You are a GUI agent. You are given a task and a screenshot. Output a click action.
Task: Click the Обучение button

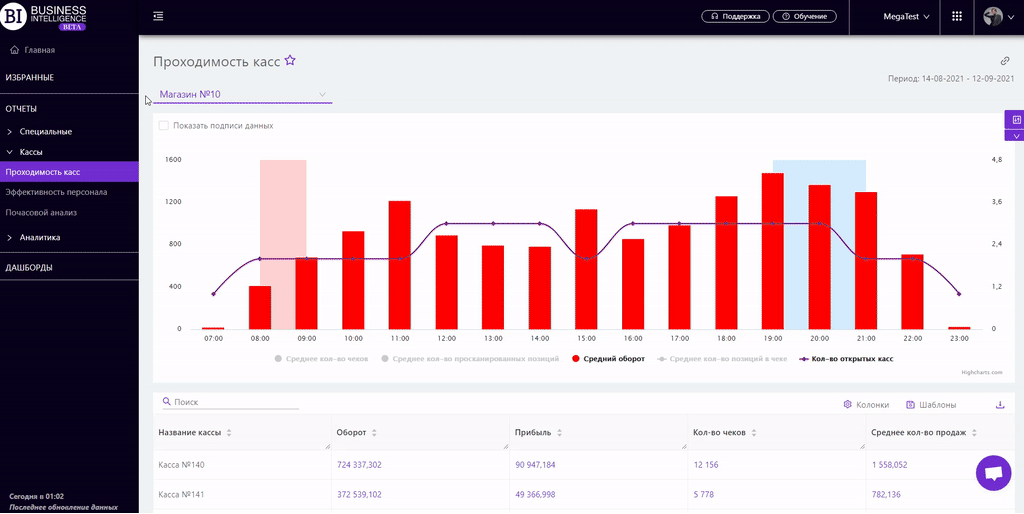(810, 16)
